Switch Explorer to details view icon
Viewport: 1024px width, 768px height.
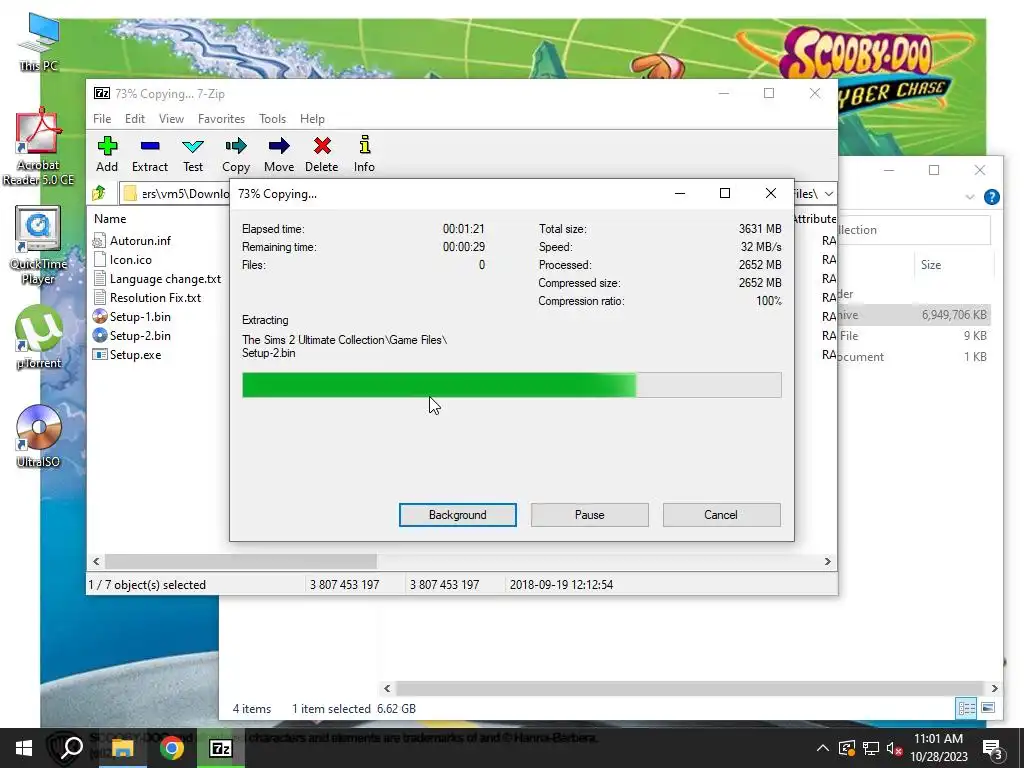click(967, 708)
